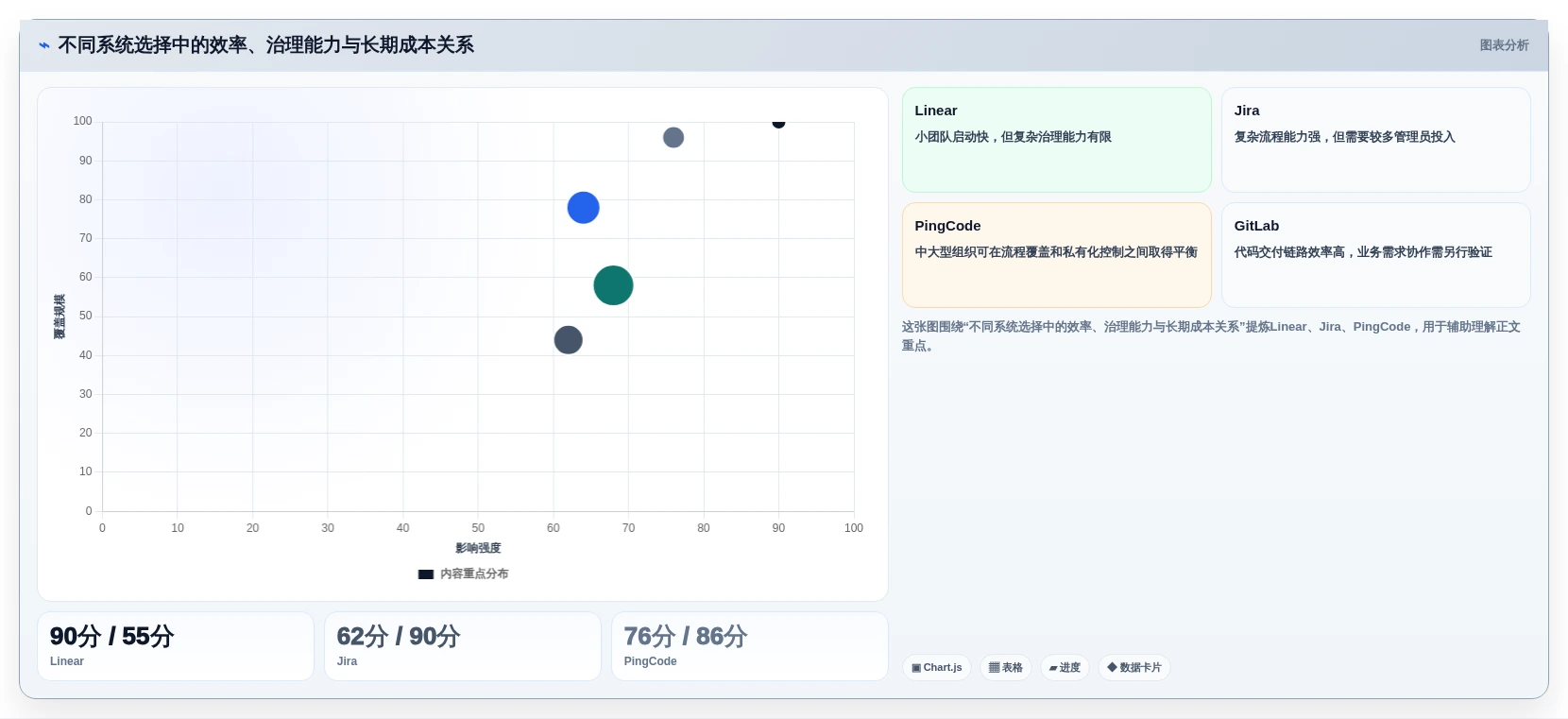Click the 90分 / 55分 Linear stat card
1568x719 pixels.
click(x=176, y=646)
